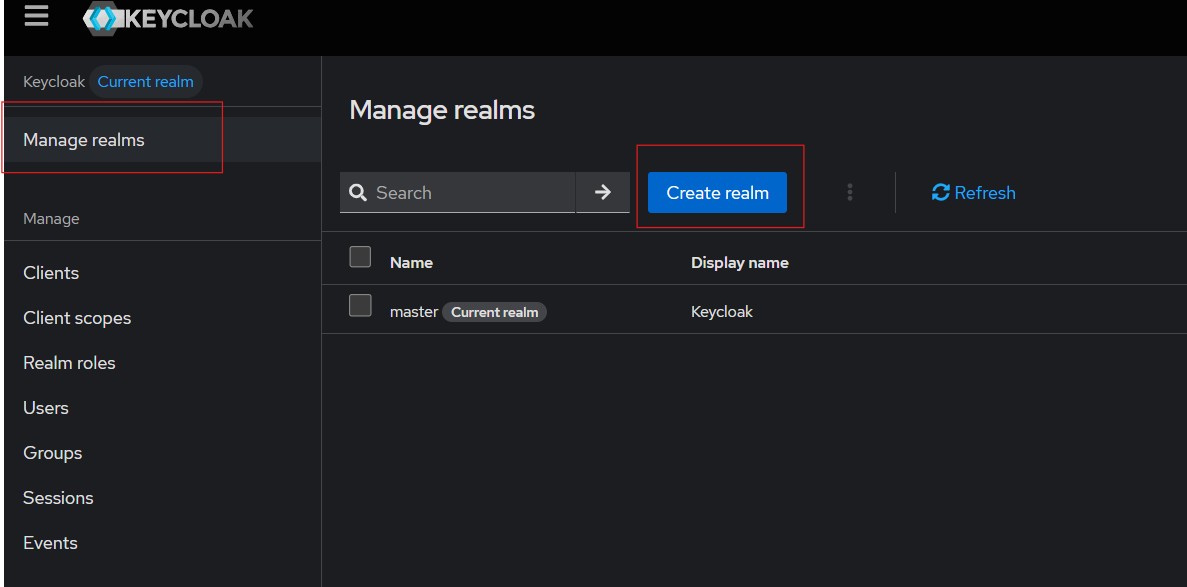Open Client scopes page
The width and height of the screenshot is (1187, 587).
coord(77,318)
